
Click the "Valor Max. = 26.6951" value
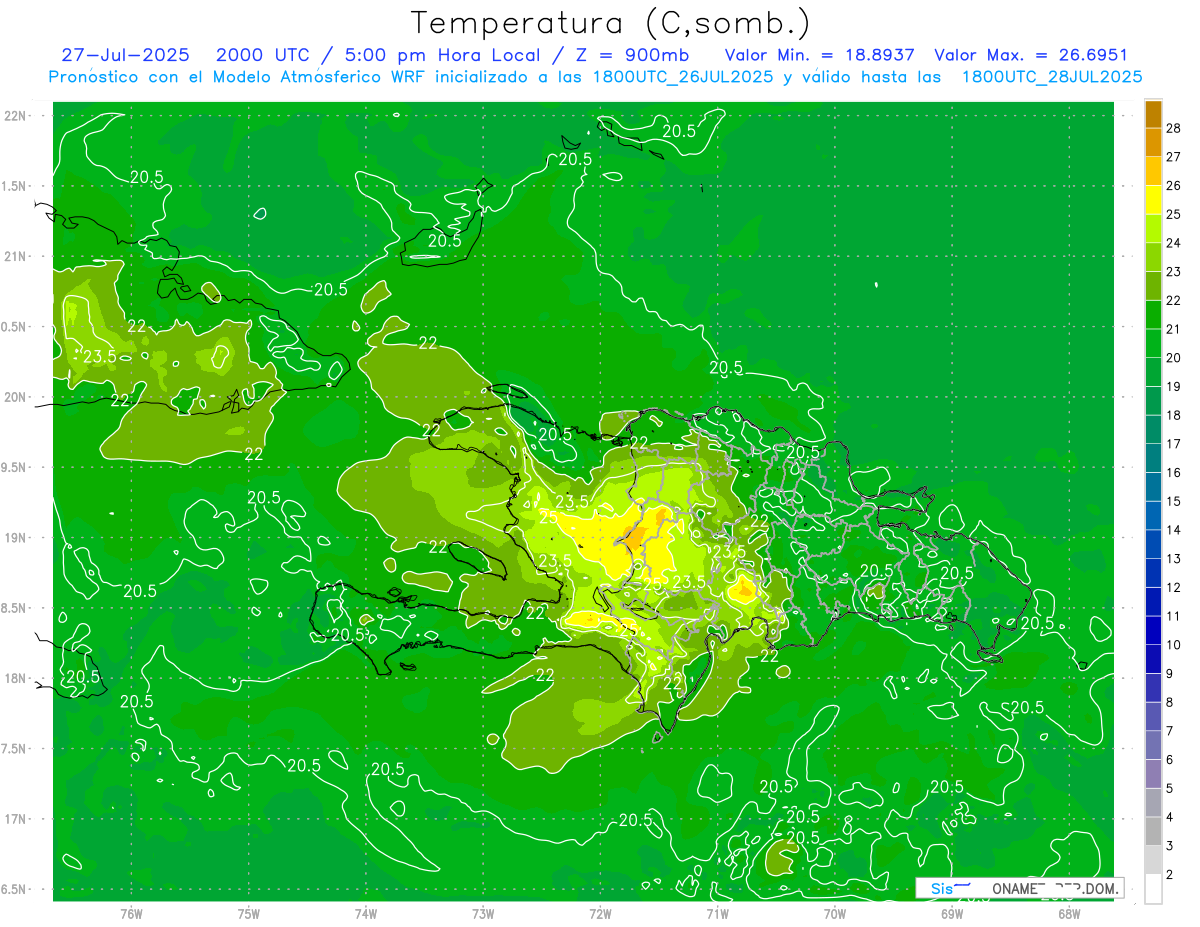[x=1031, y=55]
